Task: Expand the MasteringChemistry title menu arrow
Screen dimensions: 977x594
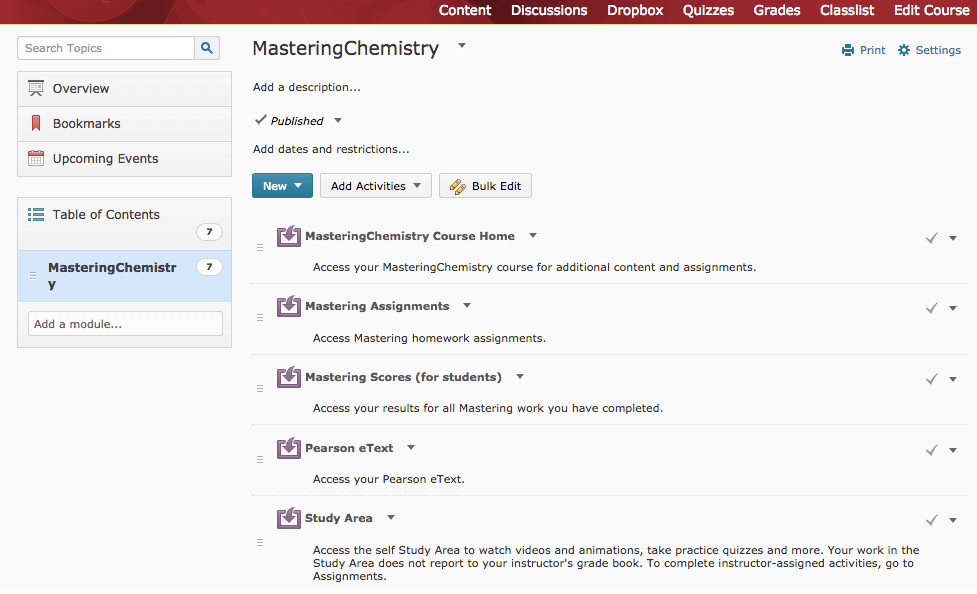Action: [x=462, y=46]
